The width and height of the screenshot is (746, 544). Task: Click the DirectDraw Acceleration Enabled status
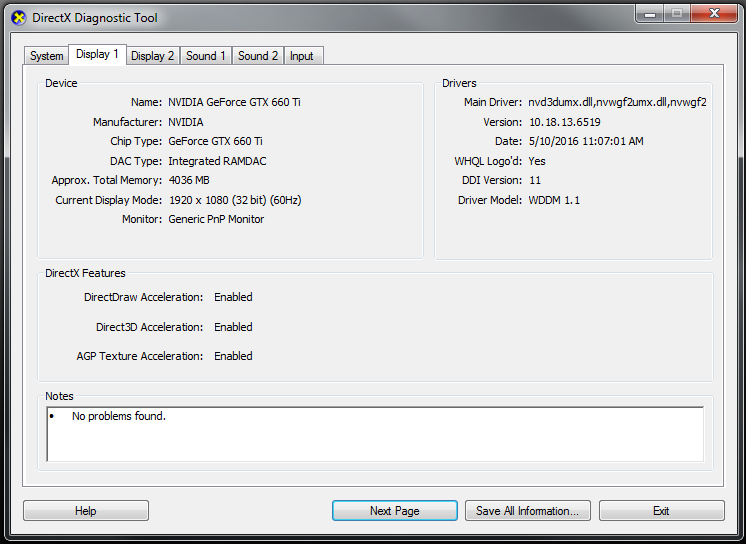pos(233,297)
